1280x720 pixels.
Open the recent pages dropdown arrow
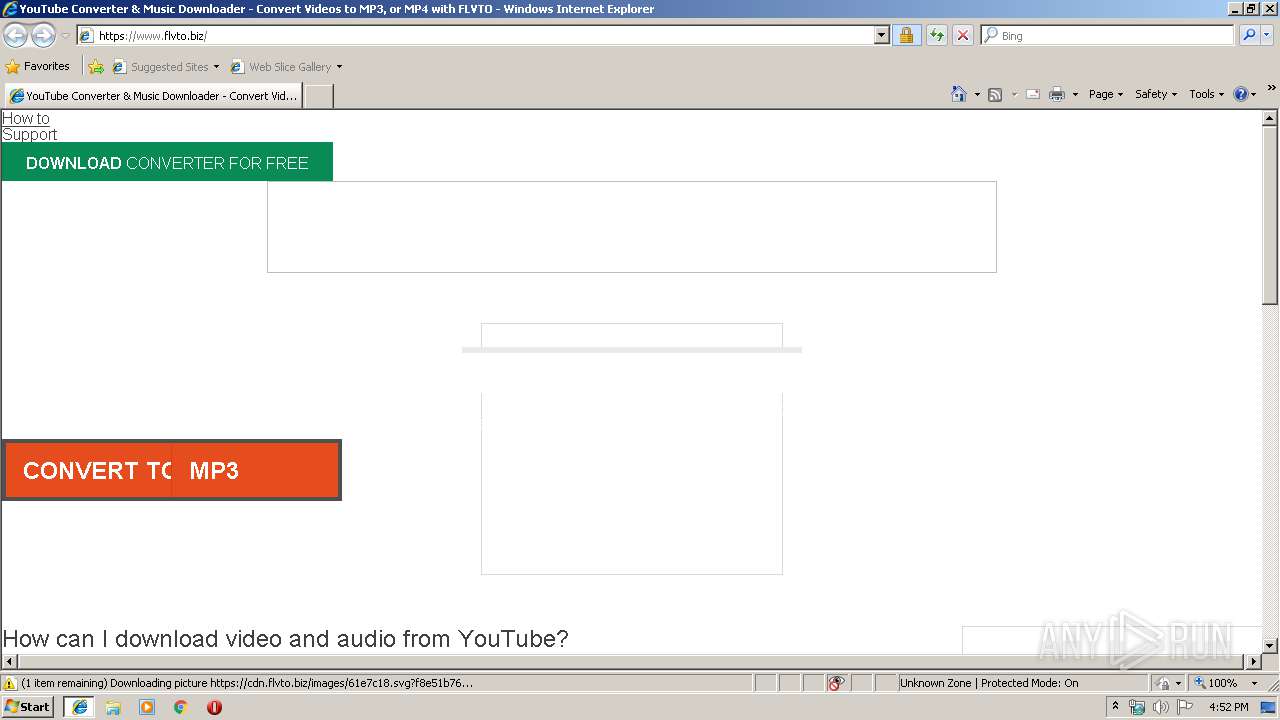65,36
